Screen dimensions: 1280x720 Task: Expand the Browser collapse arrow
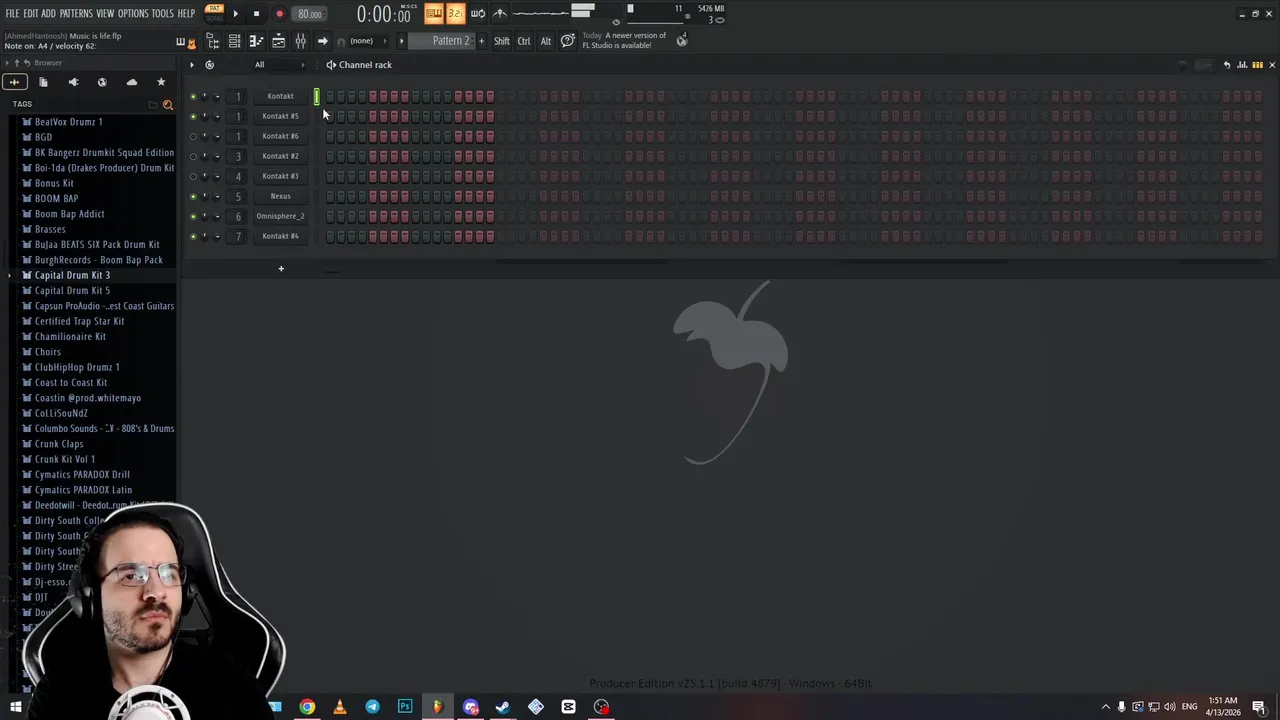(6, 63)
